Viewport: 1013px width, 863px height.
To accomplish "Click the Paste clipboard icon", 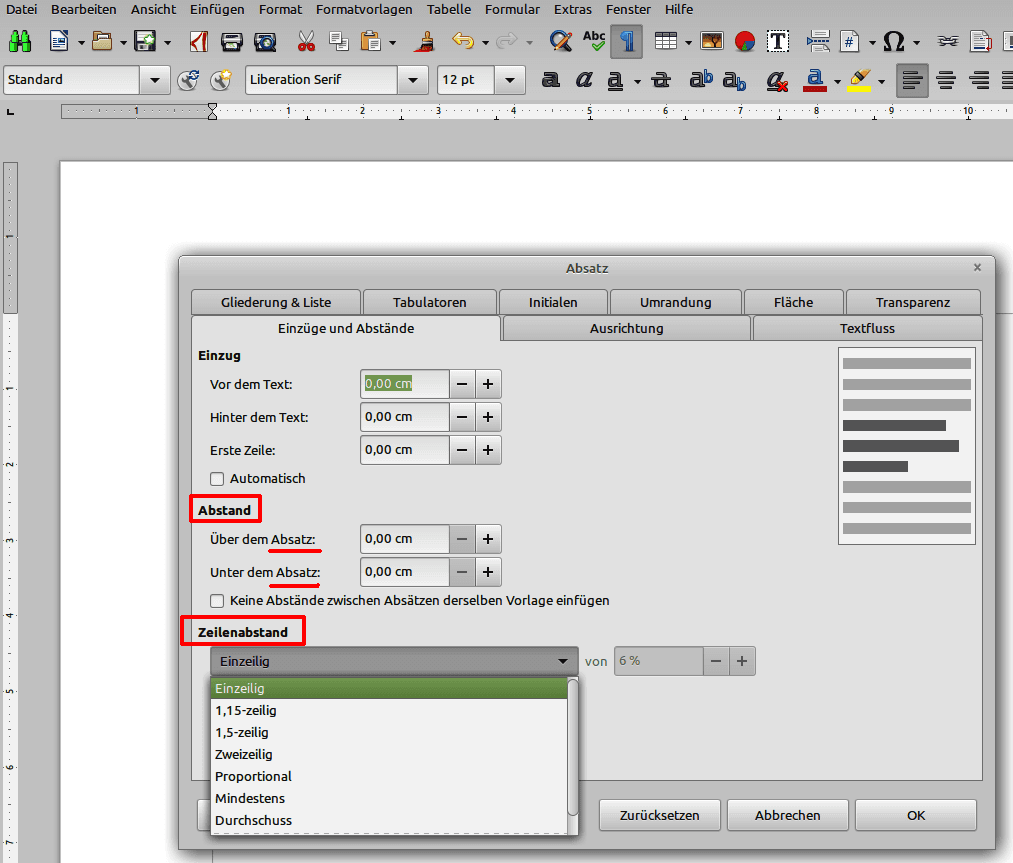I will 371,42.
